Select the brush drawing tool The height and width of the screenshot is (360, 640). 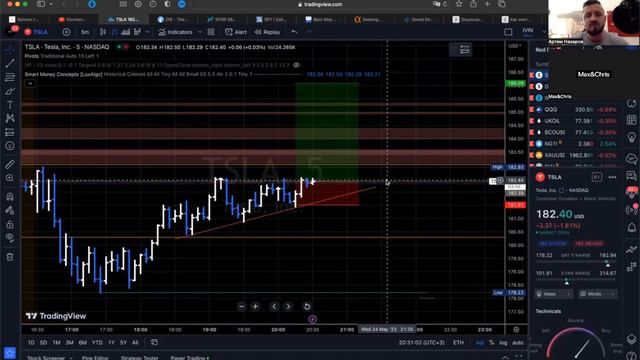(10, 91)
